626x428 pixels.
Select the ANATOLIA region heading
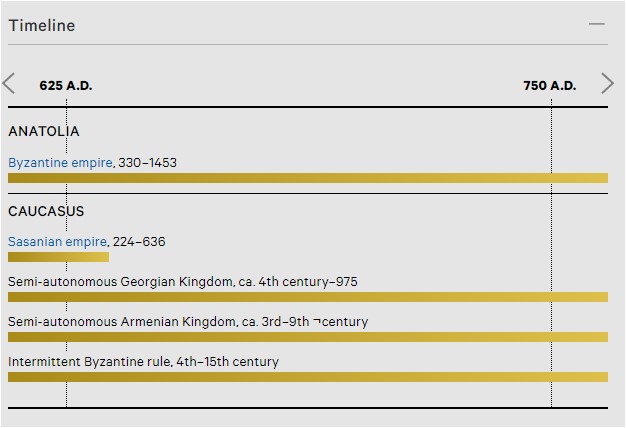(44, 131)
